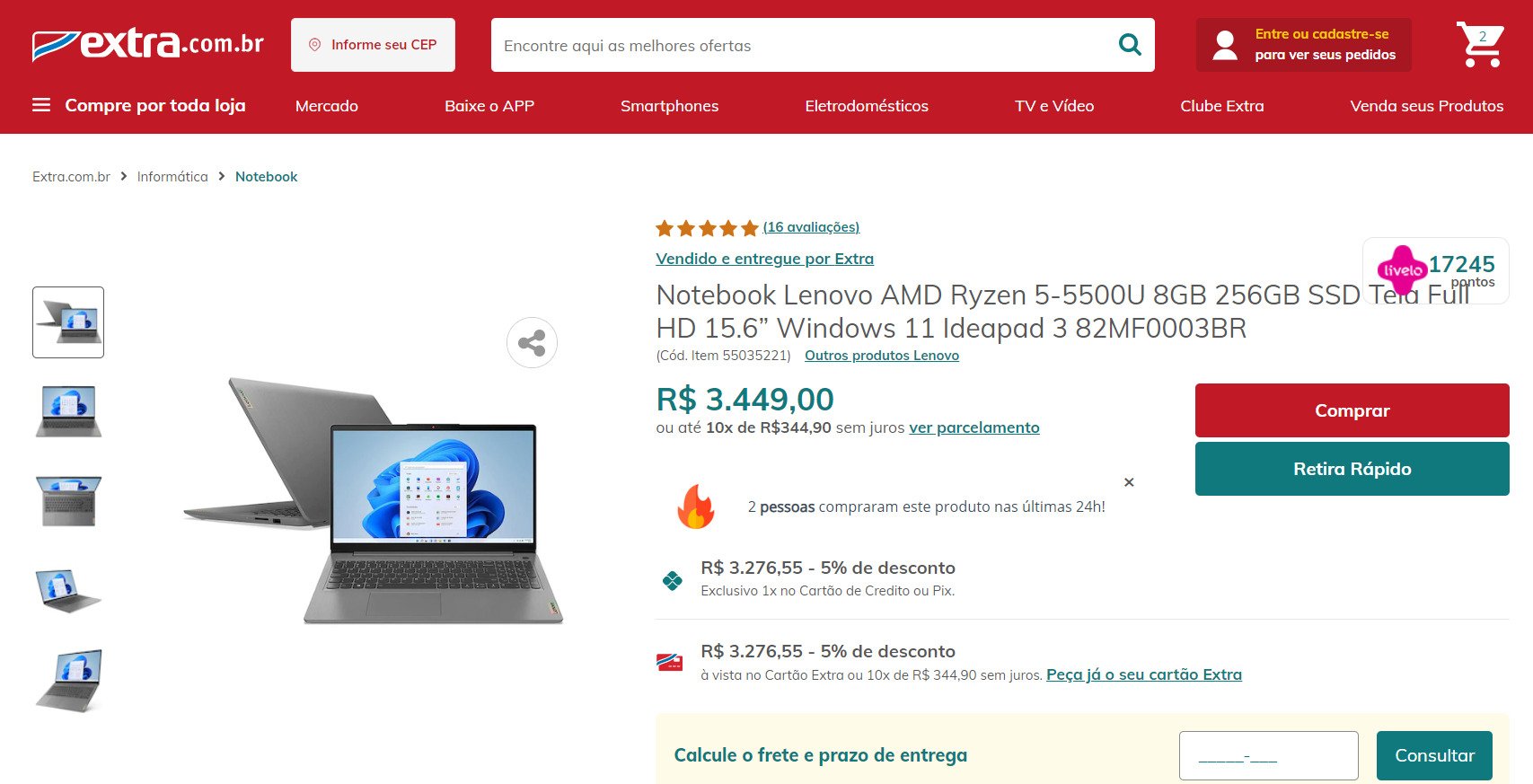Click the Comprar button

1352,410
